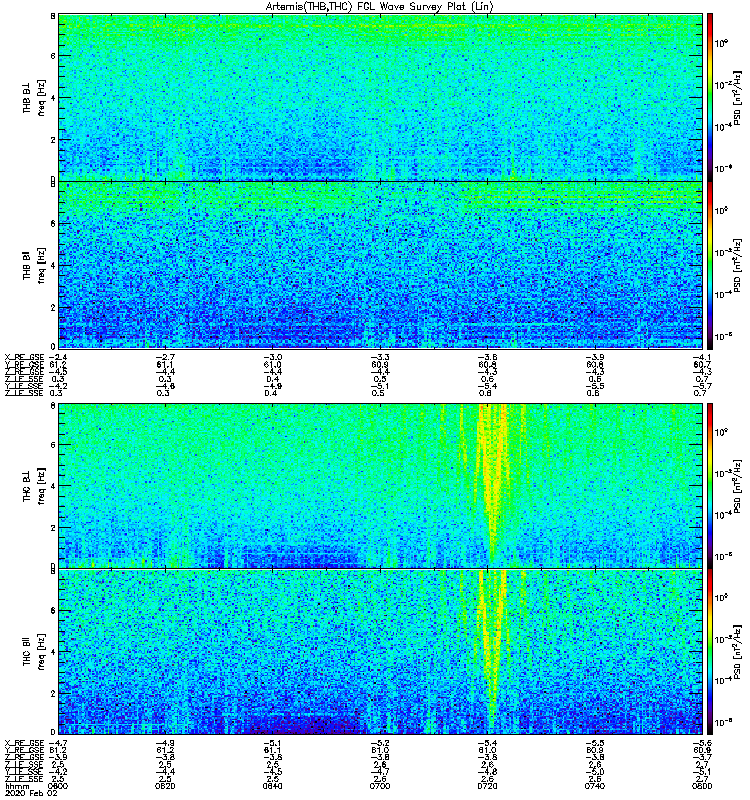This screenshot has width=750, height=800.
Task: Click the 'PSD [nT²/Hz]' label of THB B∥ panel
Action: [x=737, y=265]
